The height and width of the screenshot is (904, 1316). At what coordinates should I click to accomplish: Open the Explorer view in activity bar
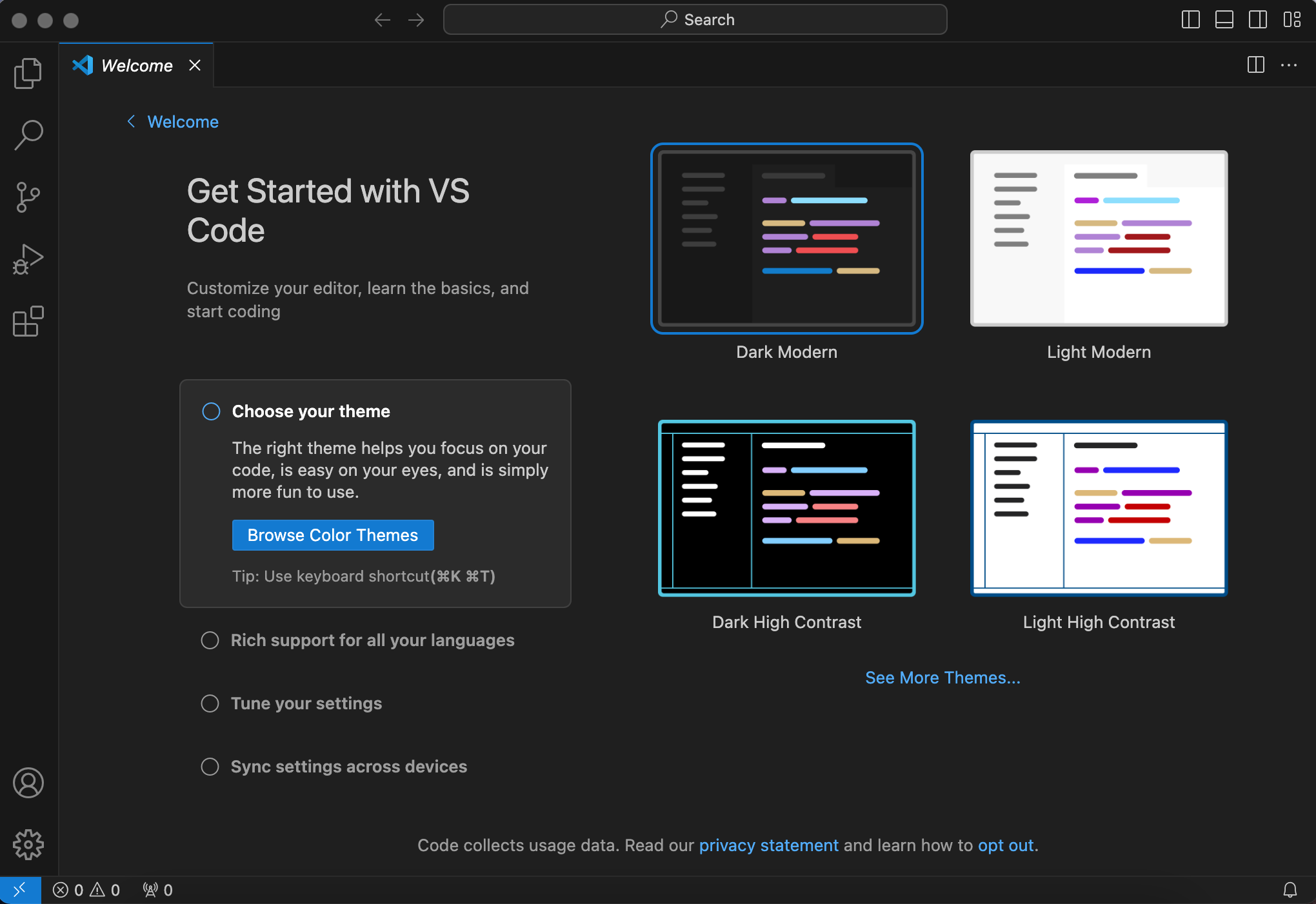click(28, 74)
